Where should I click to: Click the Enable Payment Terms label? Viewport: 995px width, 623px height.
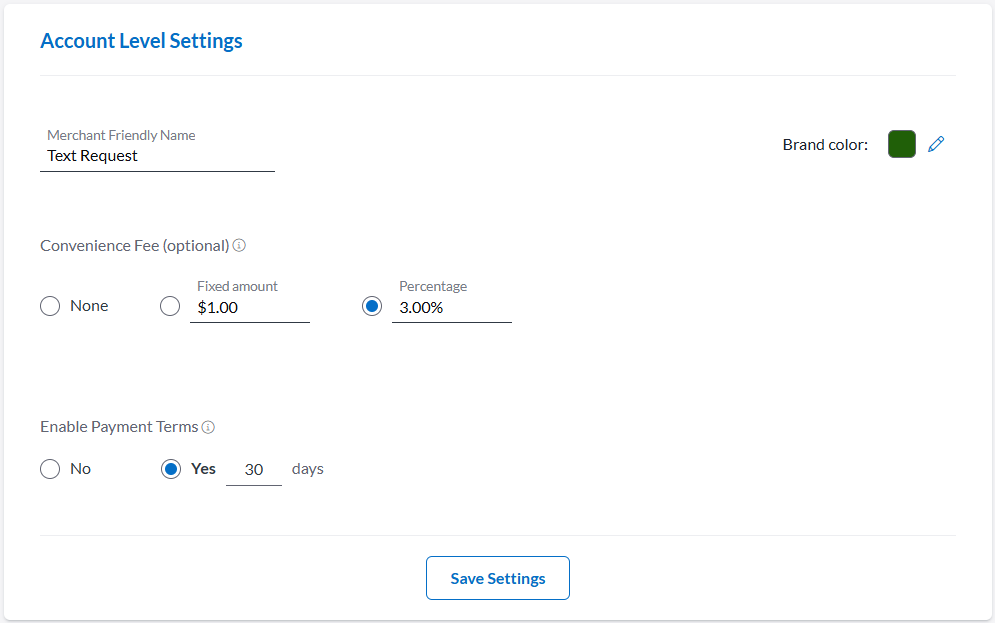point(119,427)
